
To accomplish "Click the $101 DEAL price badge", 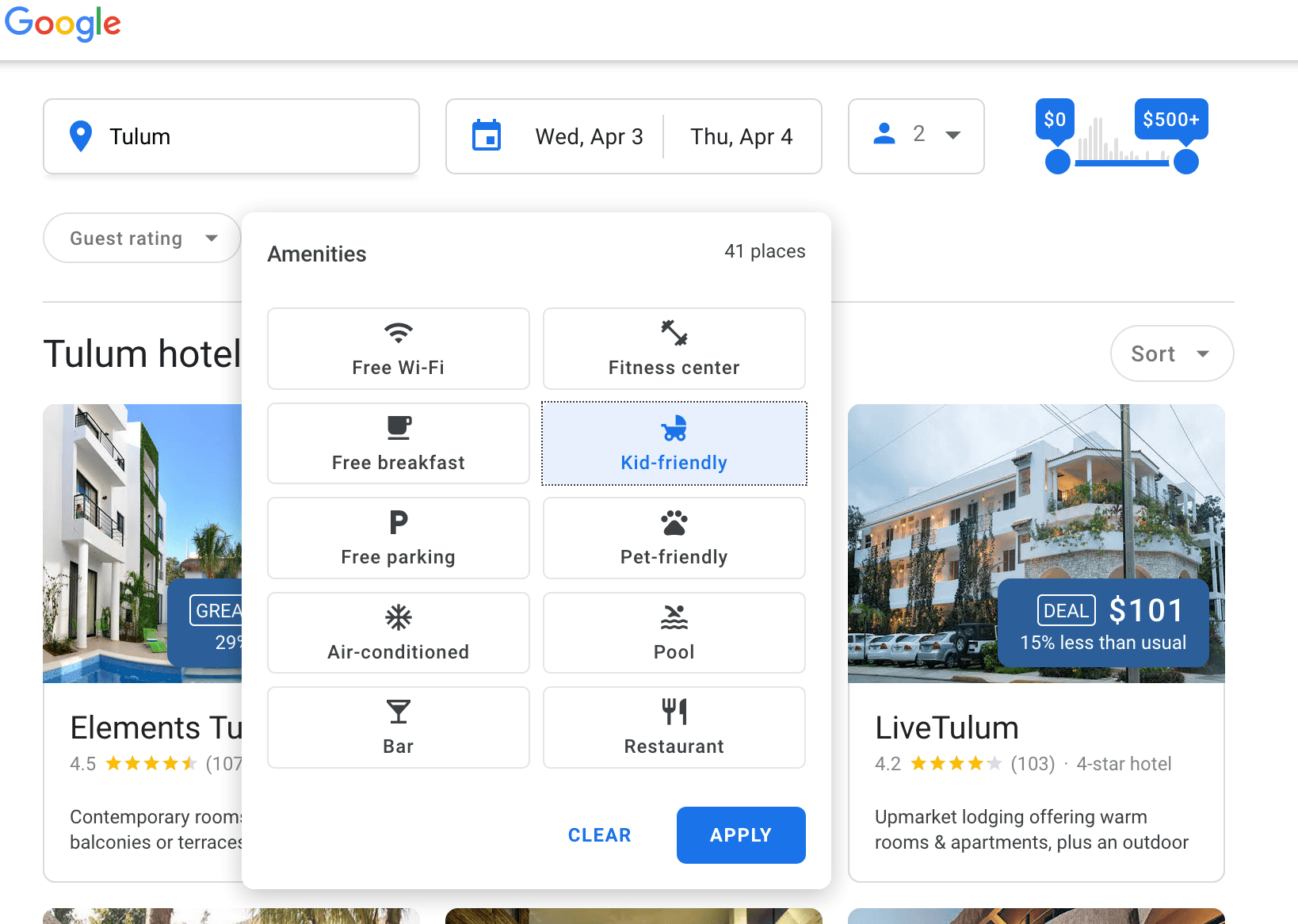I will pyautogui.click(x=1104, y=623).
